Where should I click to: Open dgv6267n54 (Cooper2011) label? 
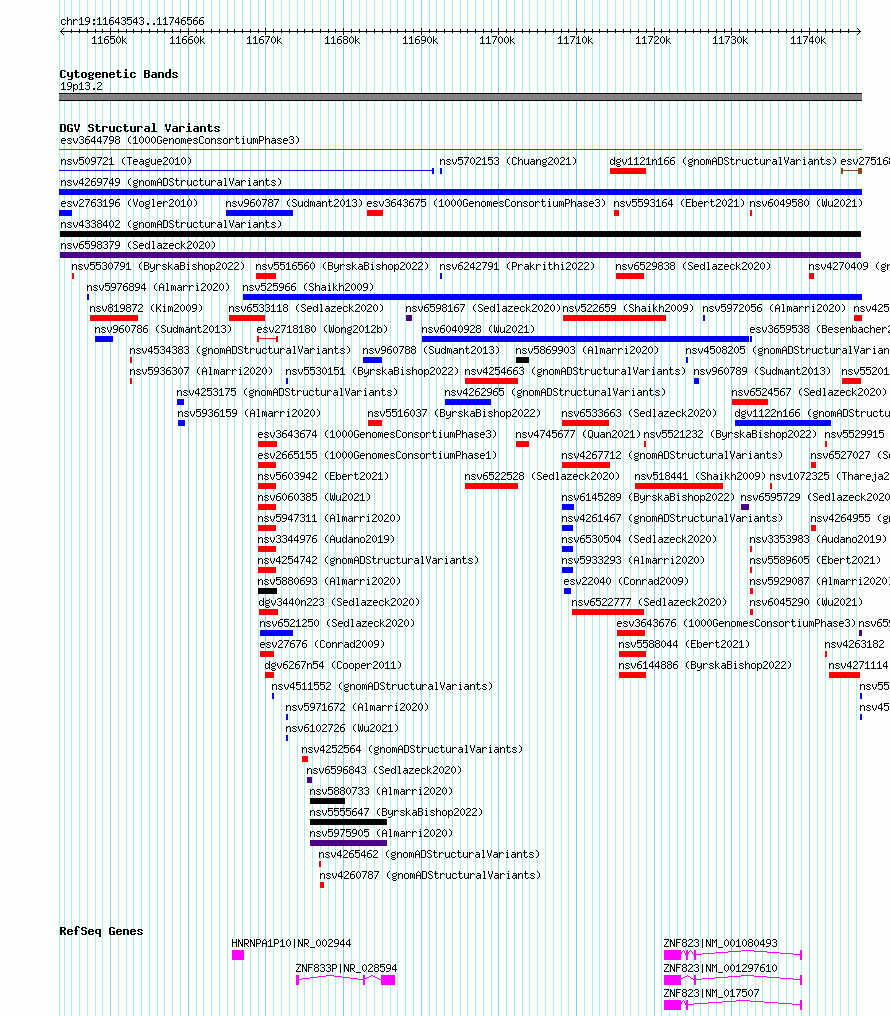[x=334, y=665]
